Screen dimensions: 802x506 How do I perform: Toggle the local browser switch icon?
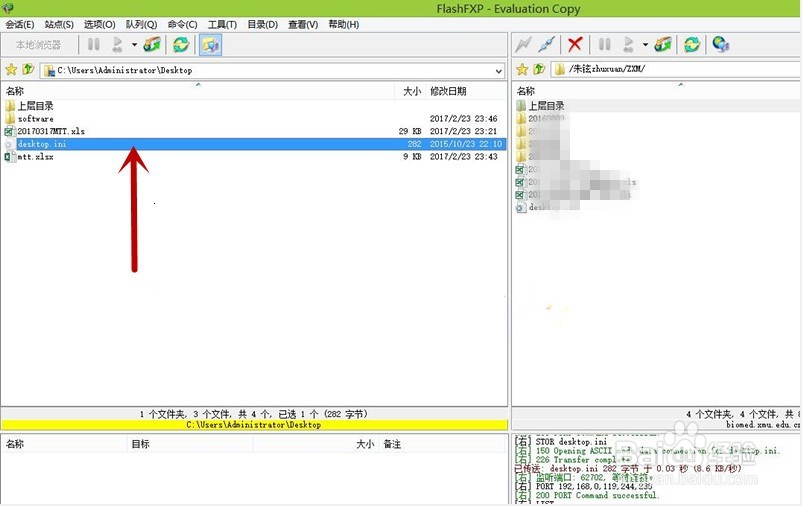click(210, 45)
